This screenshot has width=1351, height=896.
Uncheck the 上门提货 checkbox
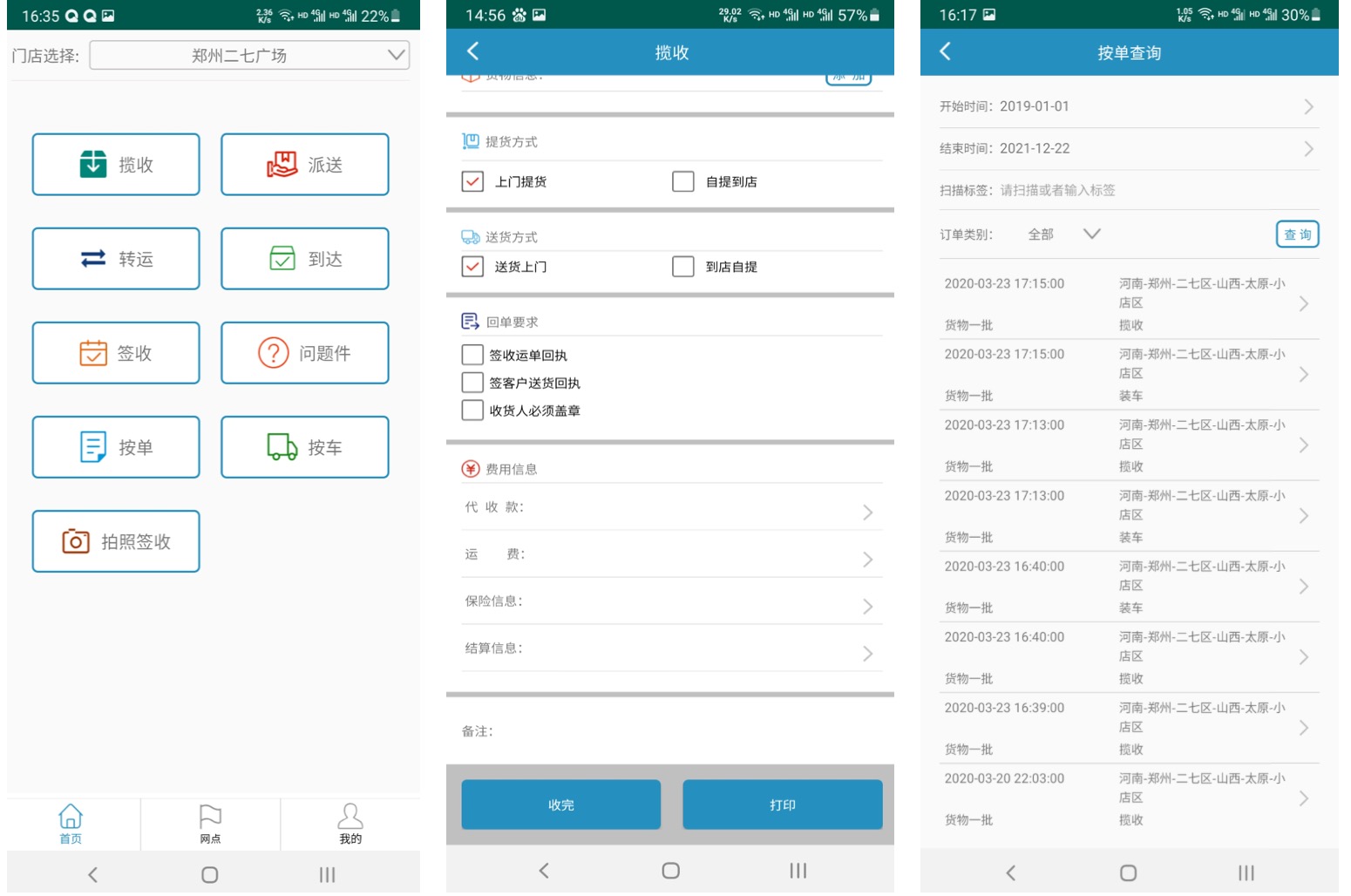(472, 181)
